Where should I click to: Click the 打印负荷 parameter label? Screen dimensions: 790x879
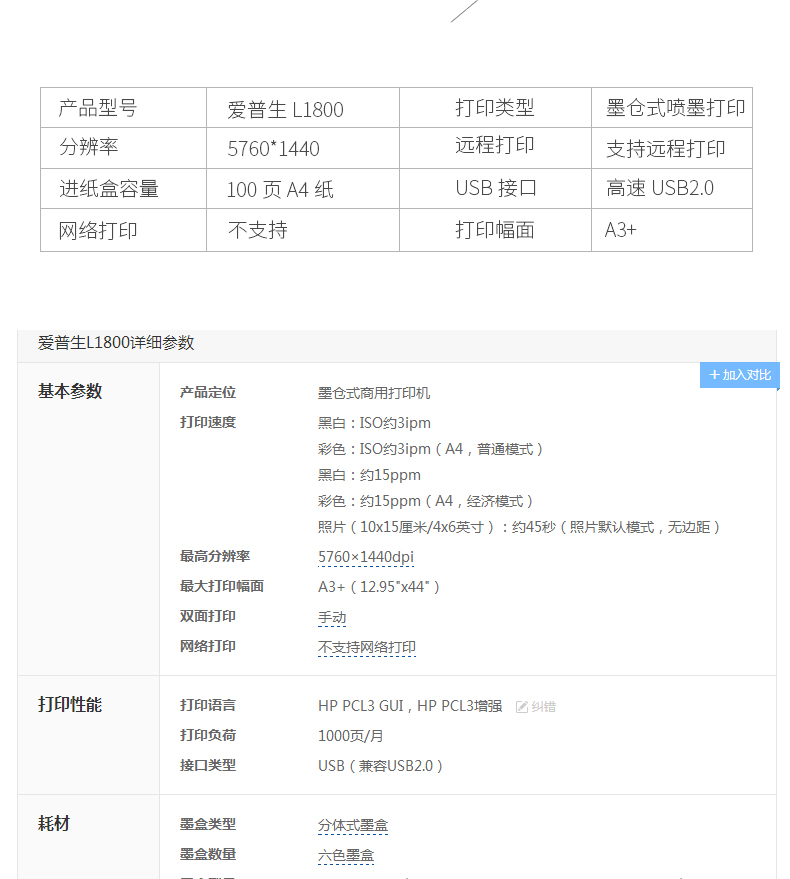coord(207,735)
